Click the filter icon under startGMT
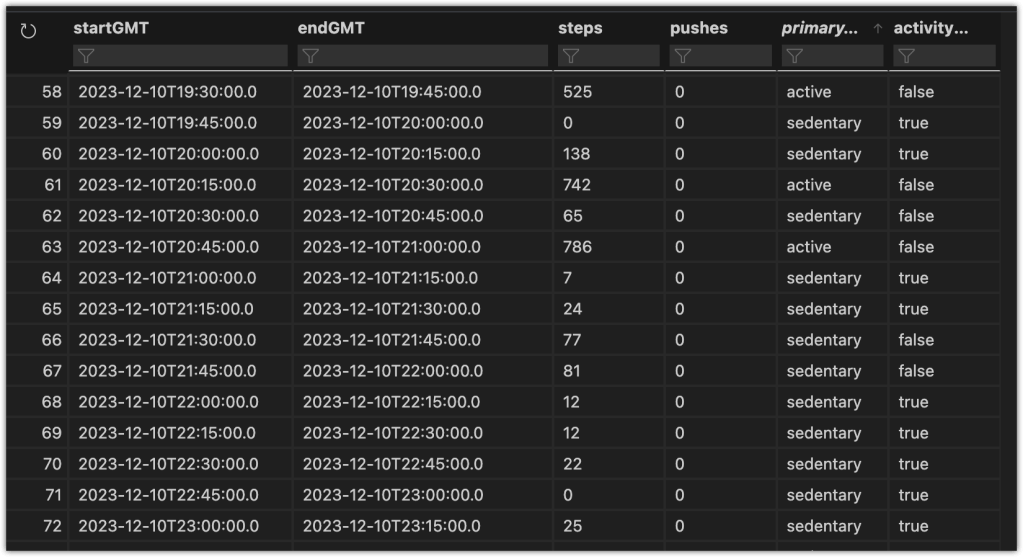This screenshot has width=1023, height=557. coord(86,56)
